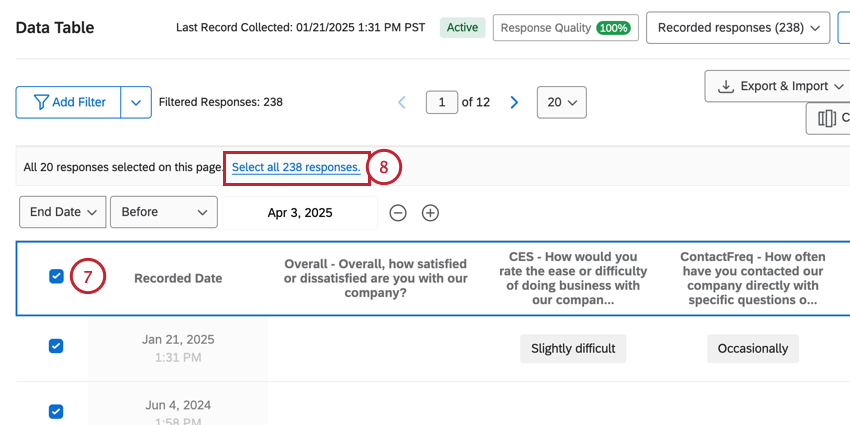Click the Export & Import download icon
The image size is (850, 425).
pos(726,86)
